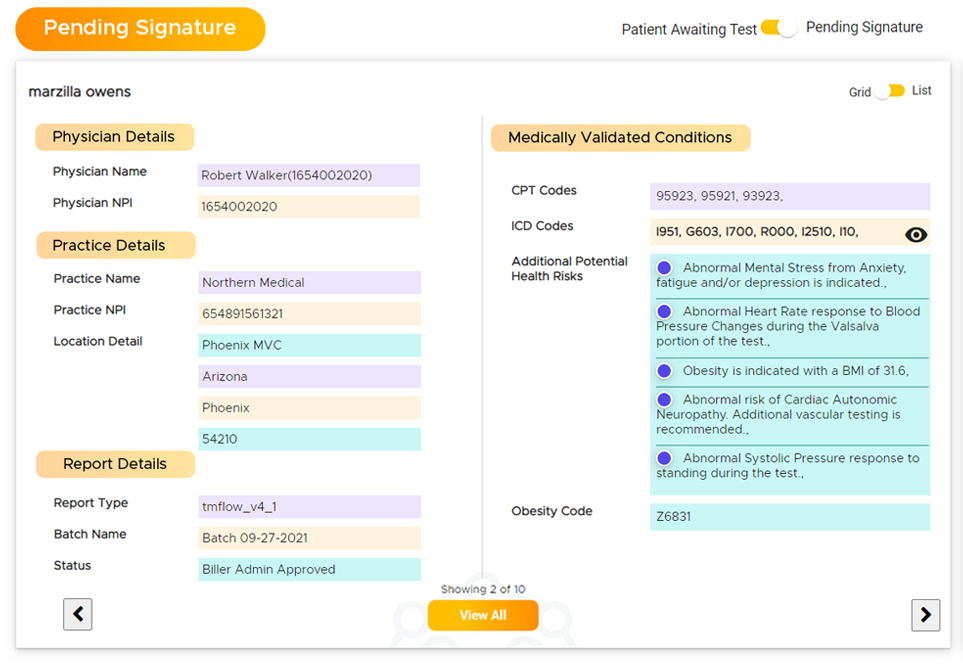
Task: Open the Medically Validated Conditions header
Action: pos(620,138)
